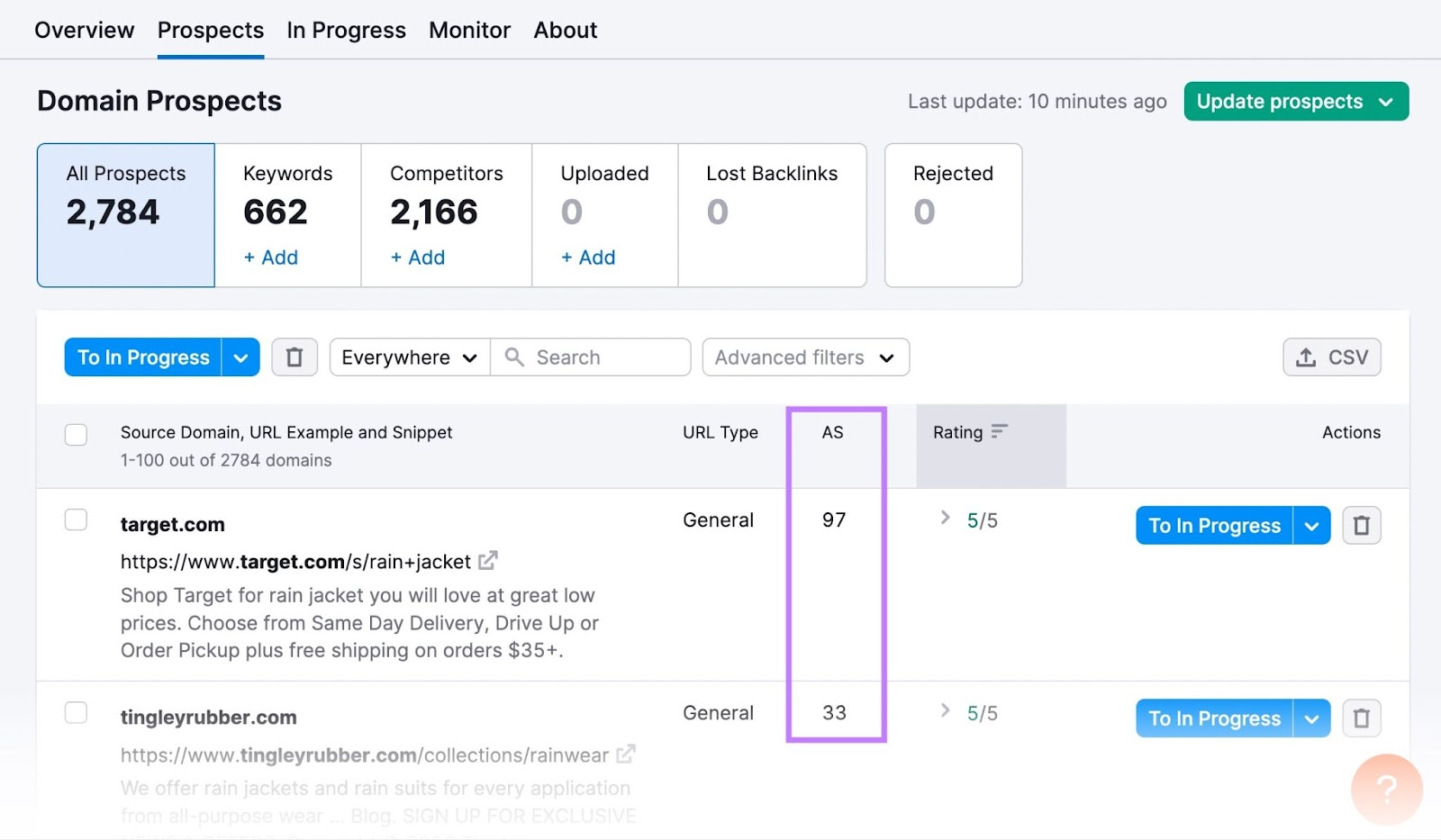Sort prospects using the Rating column sort icon

pyautogui.click(x=1000, y=431)
